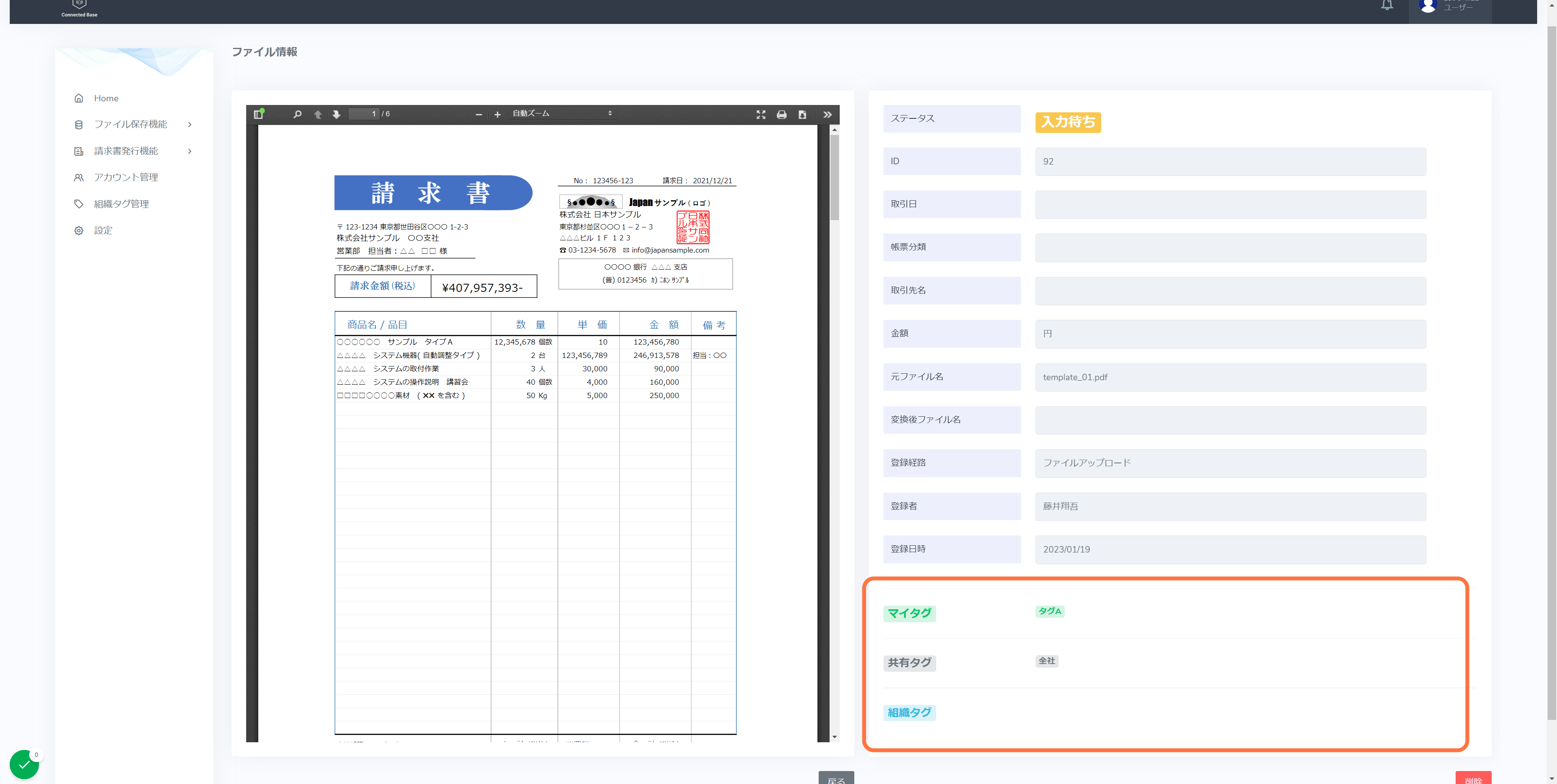Open the user account avatar menu
Screen dimensions: 1557x784
click(1428, 5)
